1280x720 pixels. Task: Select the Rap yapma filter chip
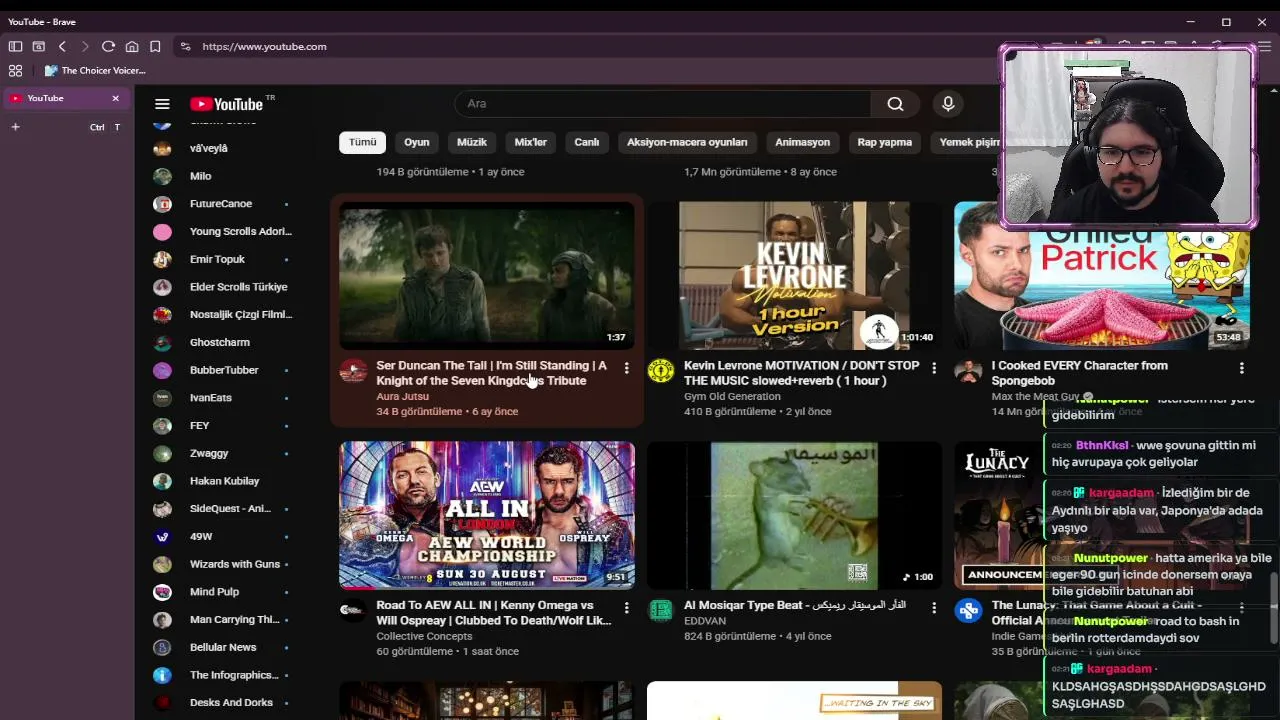[885, 142]
